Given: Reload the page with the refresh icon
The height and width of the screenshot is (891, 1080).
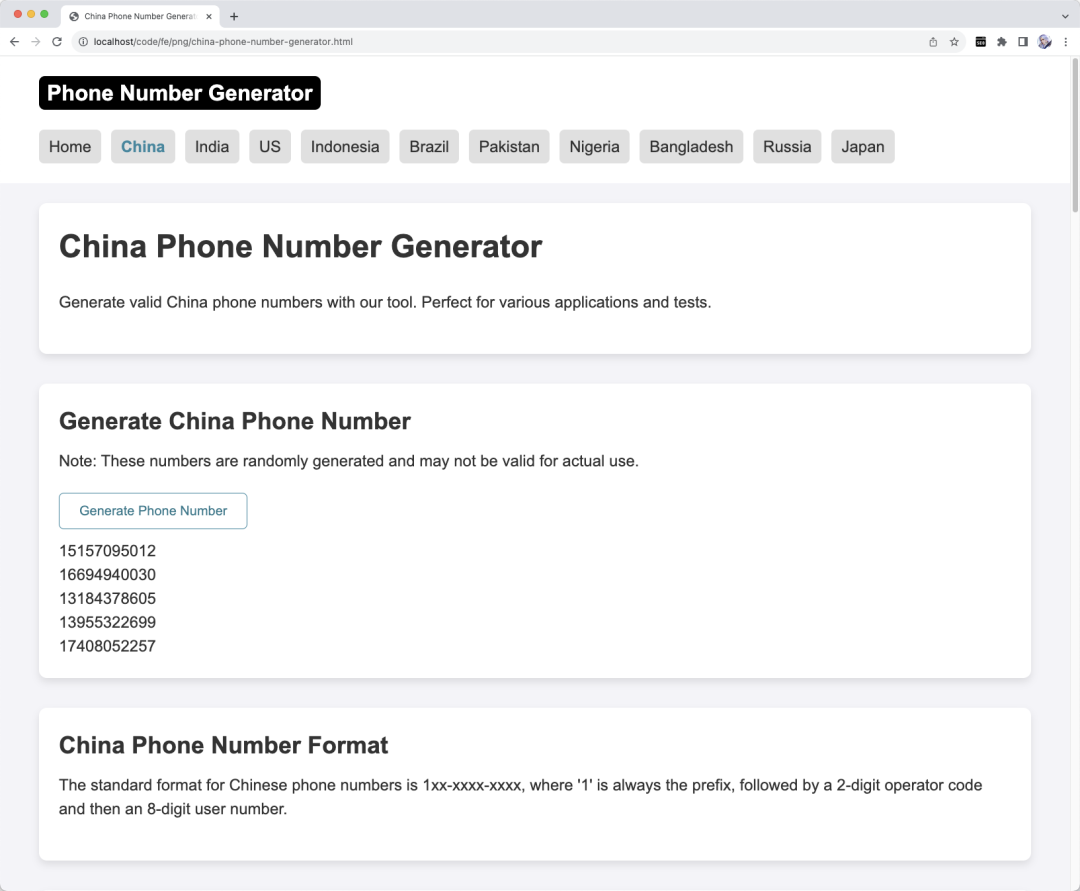Looking at the screenshot, I should point(57,42).
